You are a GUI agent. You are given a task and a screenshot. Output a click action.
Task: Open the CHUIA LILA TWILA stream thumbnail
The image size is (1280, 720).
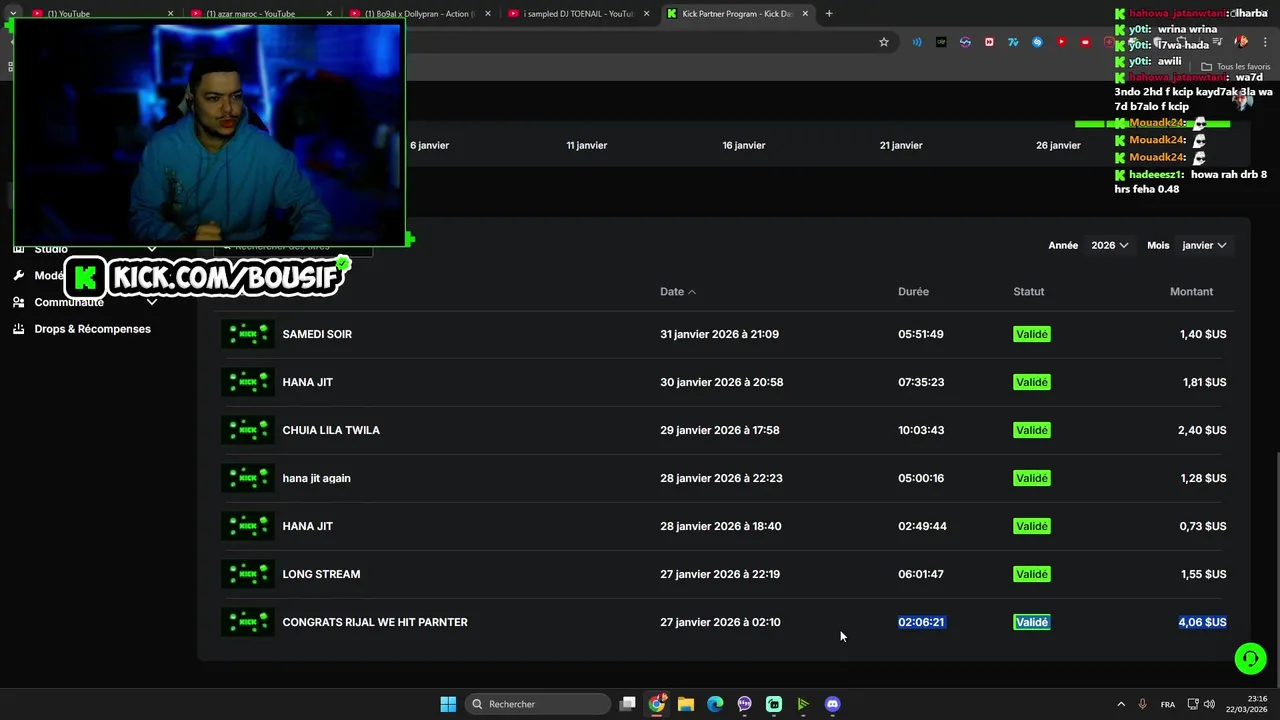point(247,430)
